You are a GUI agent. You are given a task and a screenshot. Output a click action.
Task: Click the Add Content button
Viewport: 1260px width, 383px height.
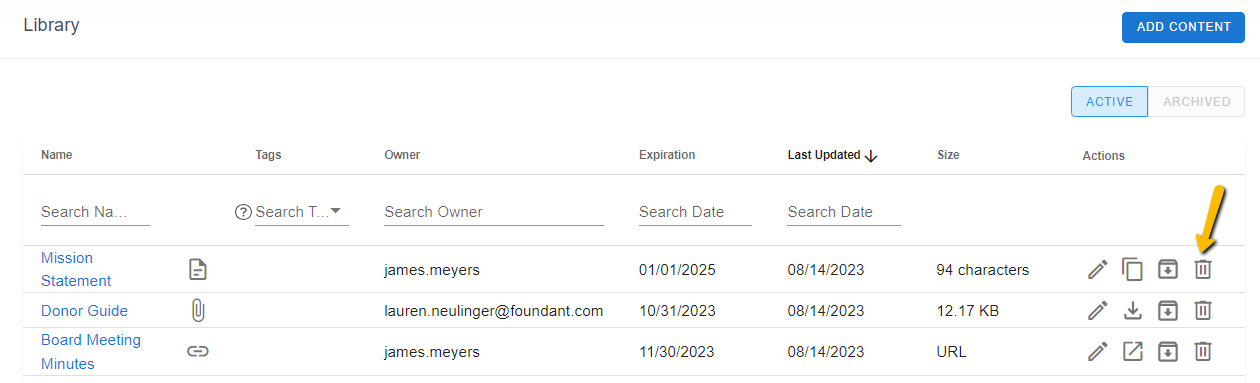[1183, 27]
